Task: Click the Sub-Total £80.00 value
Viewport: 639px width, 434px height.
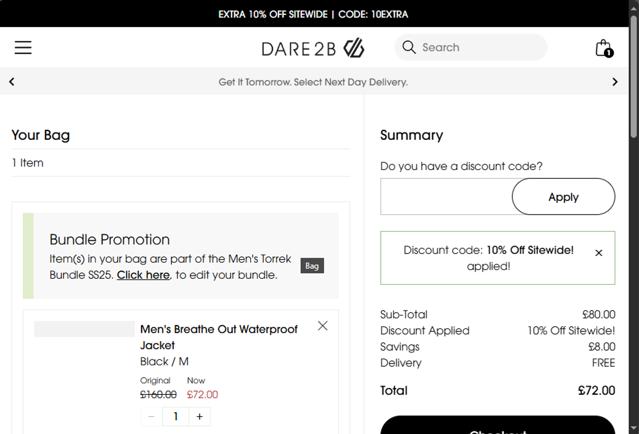Action: pyautogui.click(x=599, y=314)
